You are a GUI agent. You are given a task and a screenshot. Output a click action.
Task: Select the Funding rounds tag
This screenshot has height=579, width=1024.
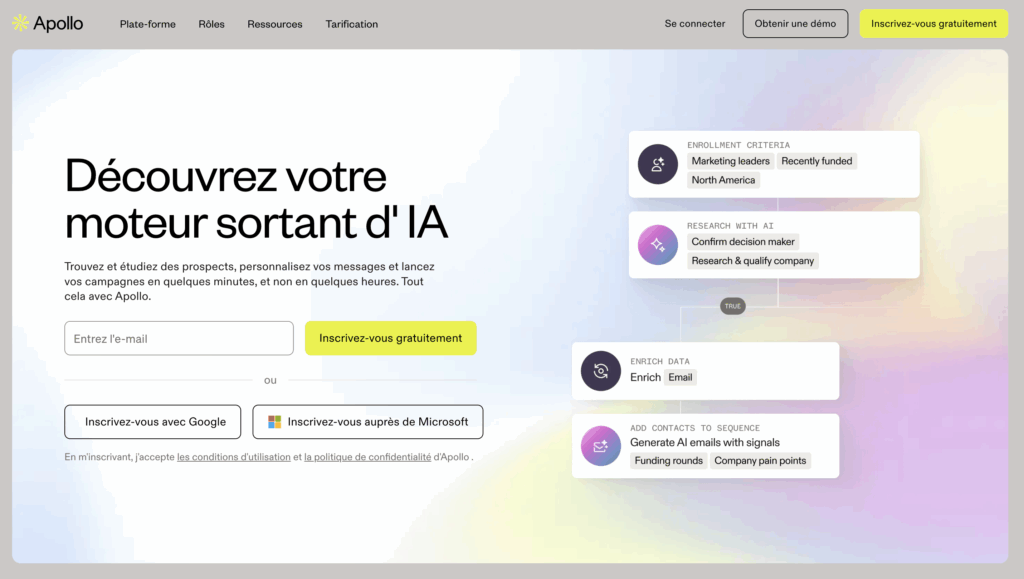click(x=669, y=461)
